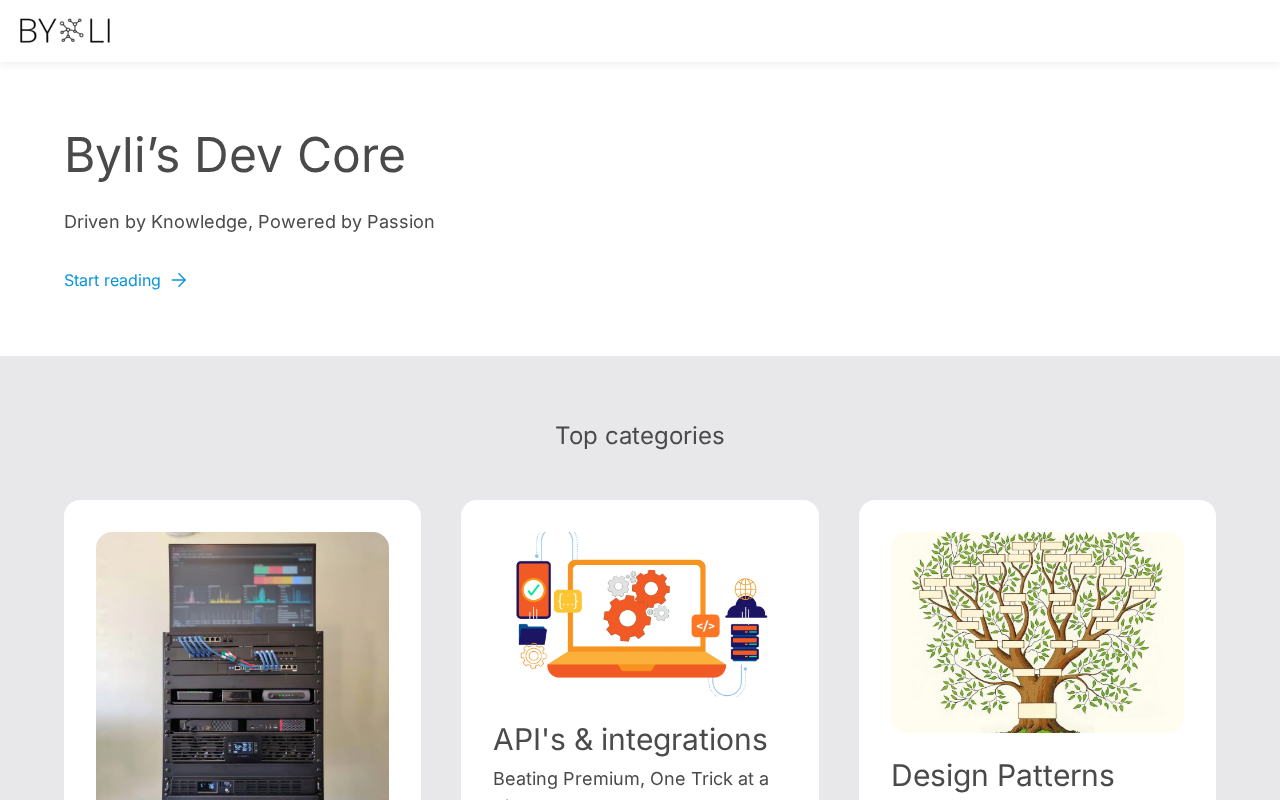Open the Design Patterns tree image
Image resolution: width=1280 pixels, height=800 pixels.
click(x=1037, y=632)
